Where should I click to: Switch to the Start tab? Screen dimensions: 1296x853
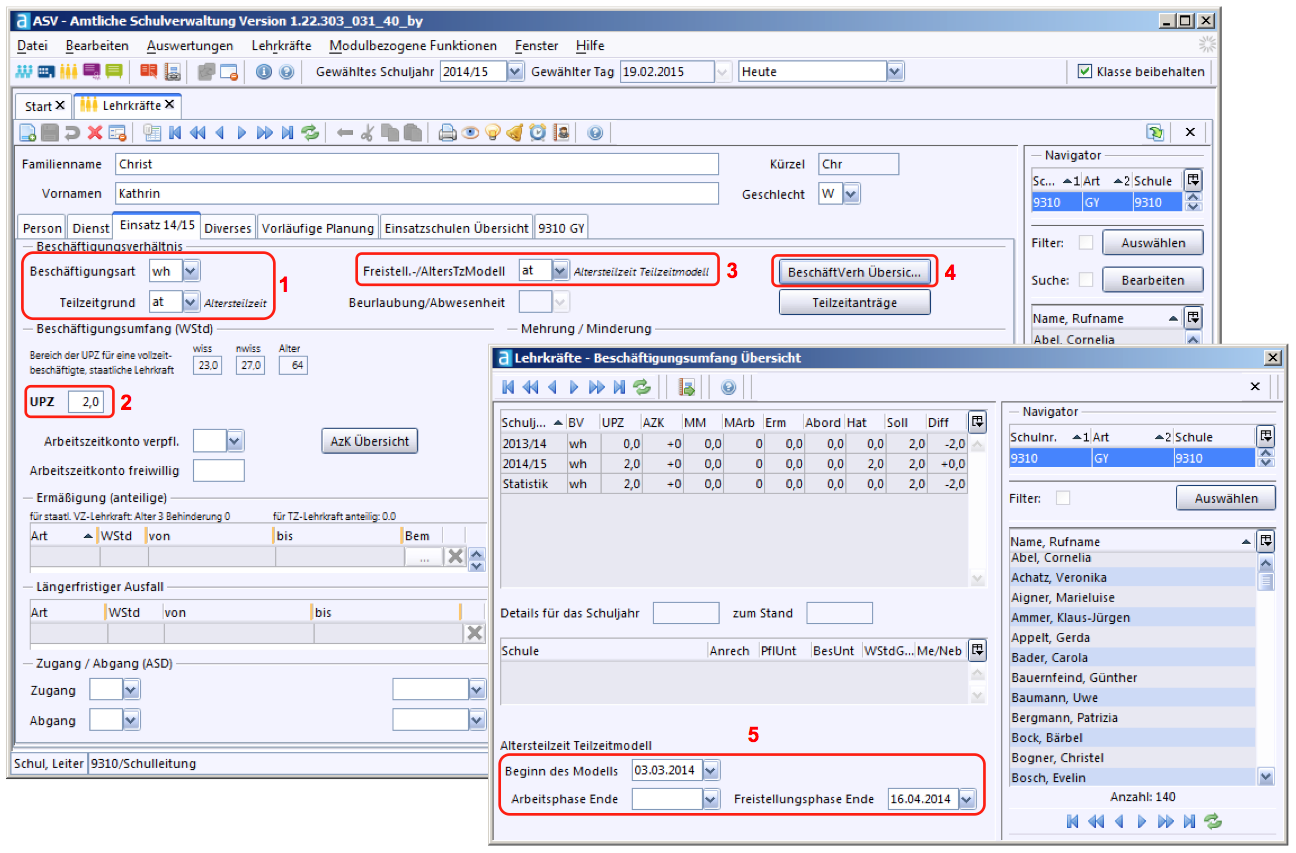point(44,105)
